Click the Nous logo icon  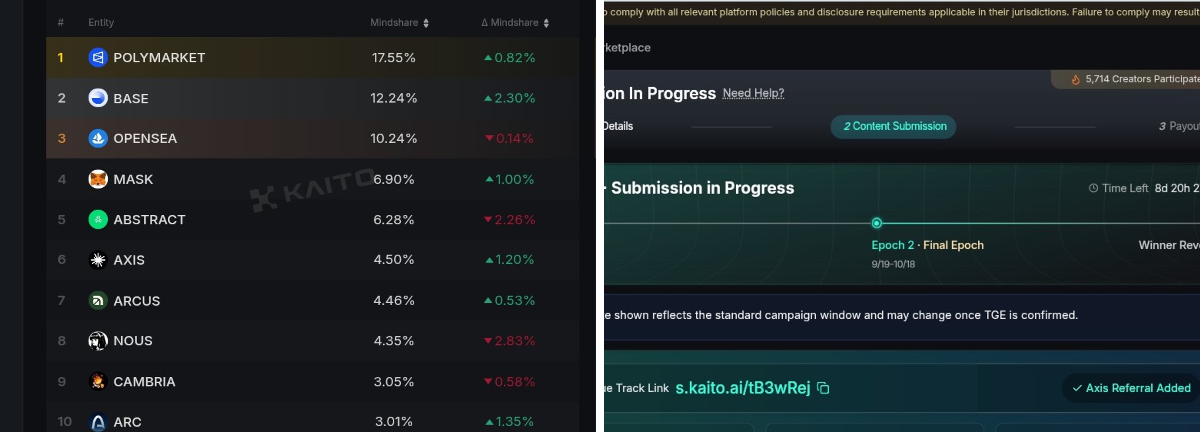(x=97, y=341)
